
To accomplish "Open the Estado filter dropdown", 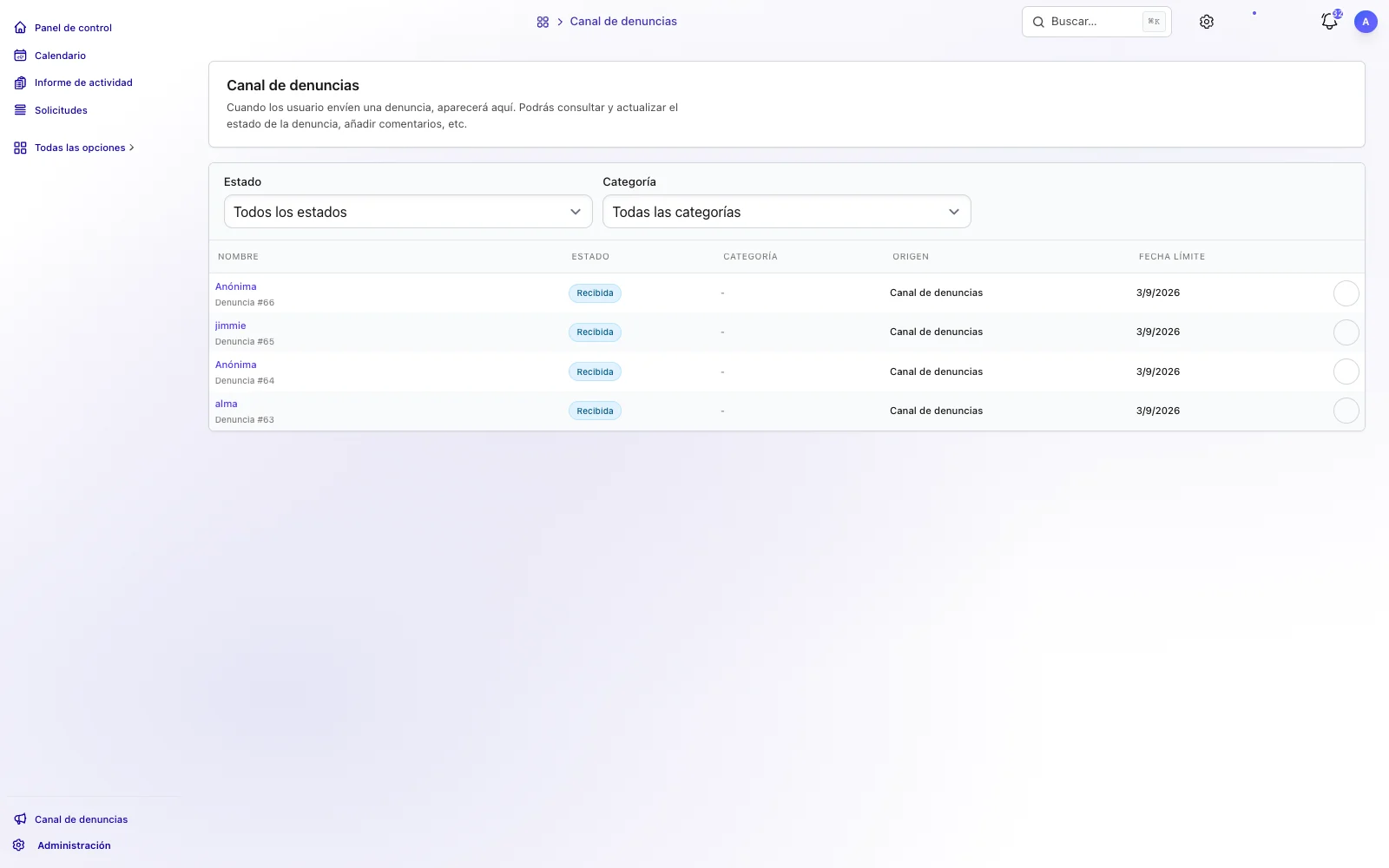I will pyautogui.click(x=408, y=212).
